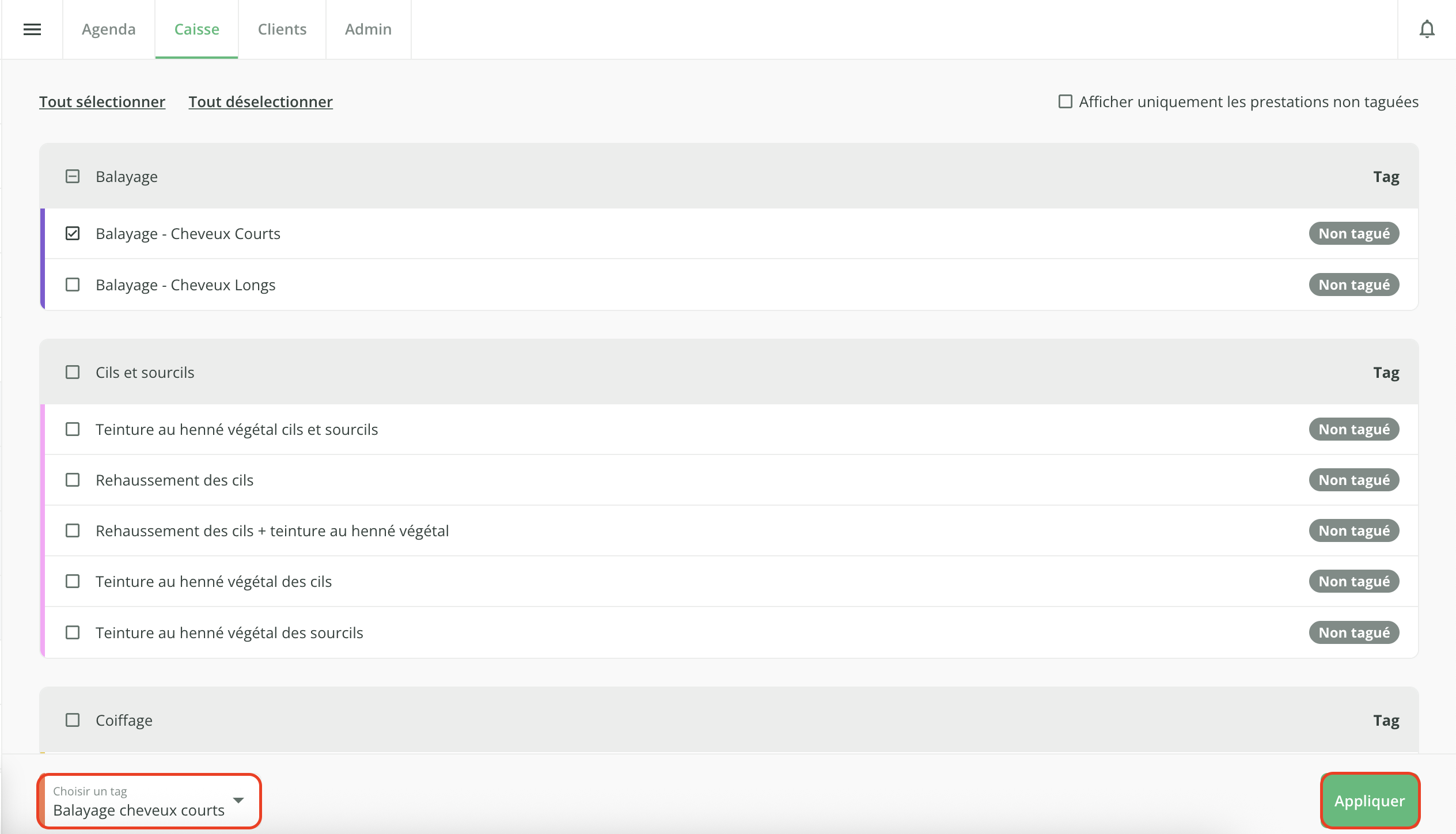Click the Coiffage header text
Viewport: 1456px width, 834px height.
[124, 721]
